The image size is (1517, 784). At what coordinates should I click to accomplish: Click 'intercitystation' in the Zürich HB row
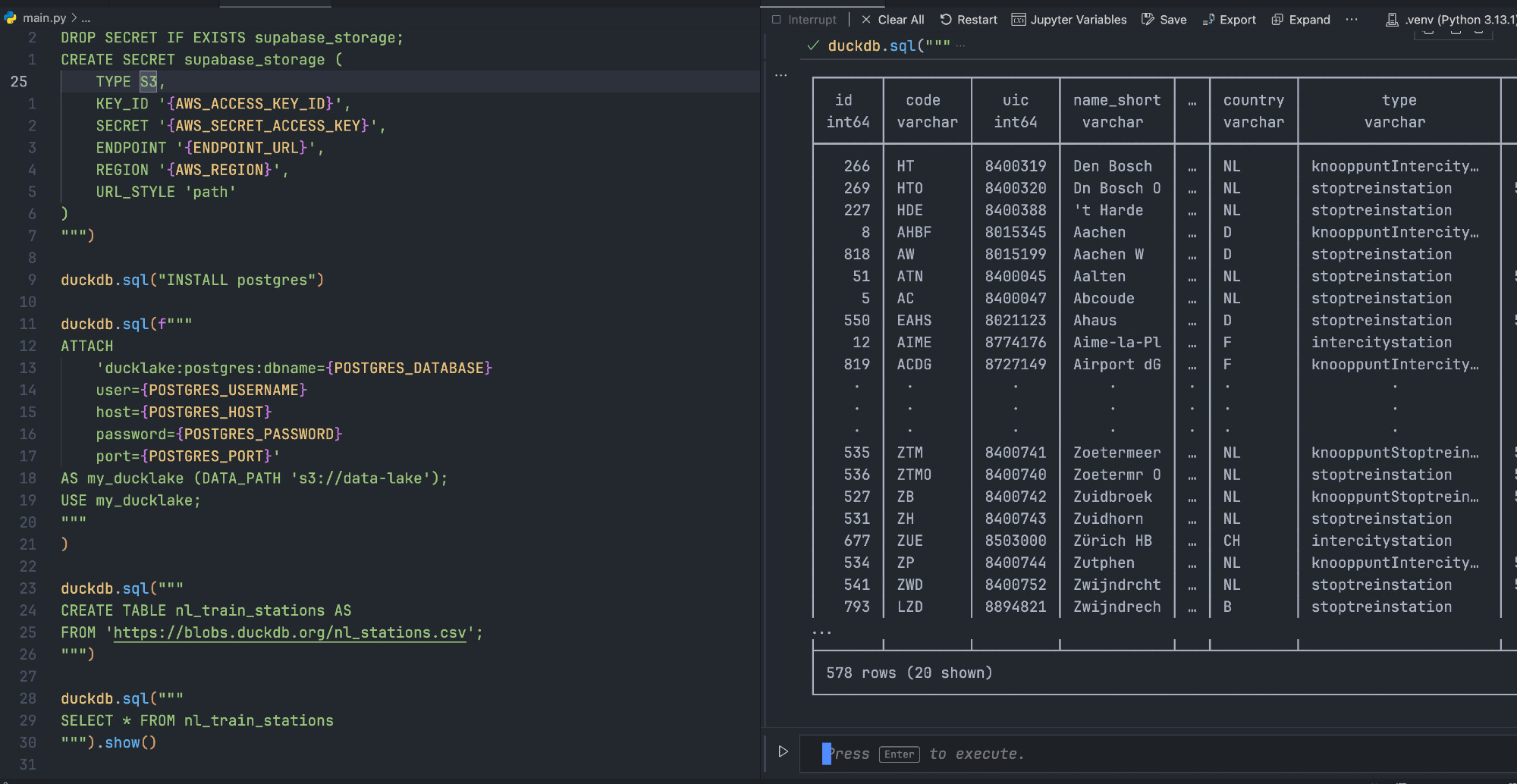pyautogui.click(x=1382, y=541)
